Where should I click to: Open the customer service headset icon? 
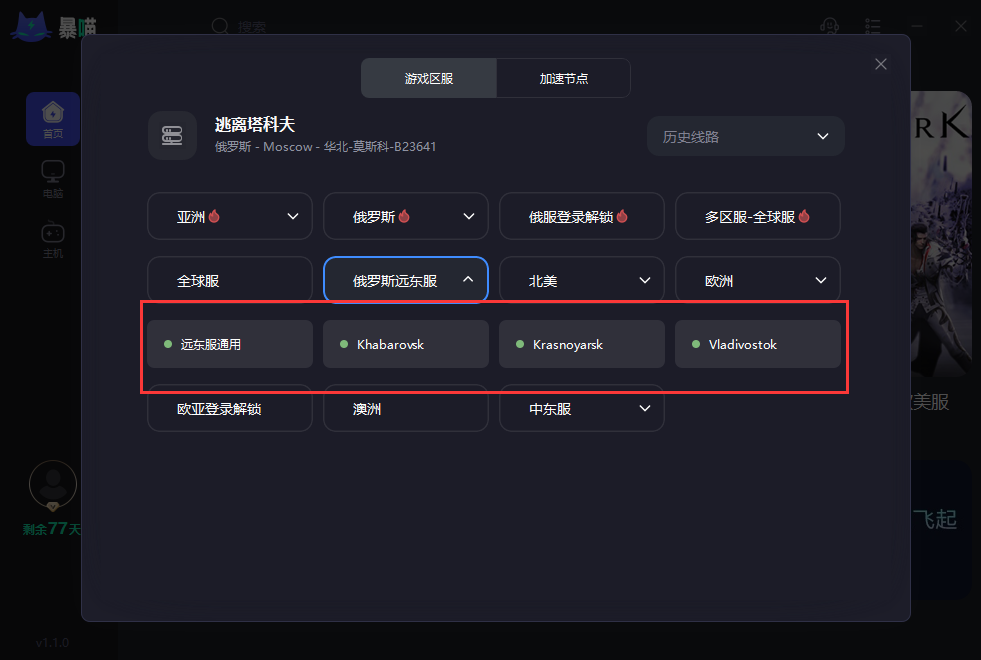[829, 26]
